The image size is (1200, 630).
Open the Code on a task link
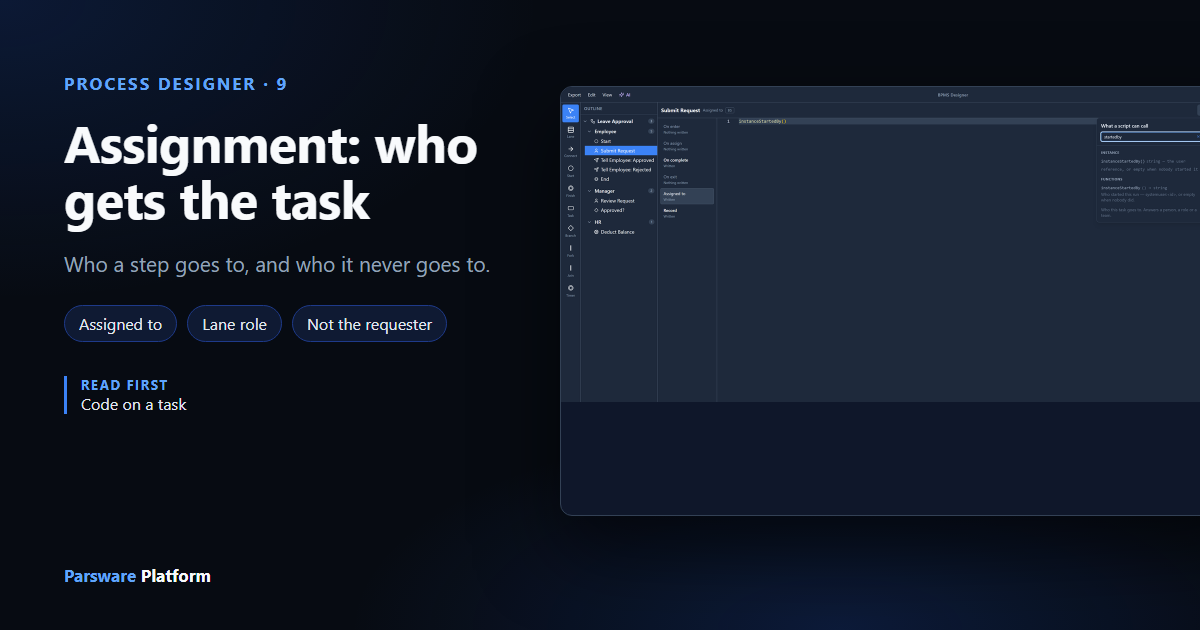pyautogui.click(x=134, y=405)
